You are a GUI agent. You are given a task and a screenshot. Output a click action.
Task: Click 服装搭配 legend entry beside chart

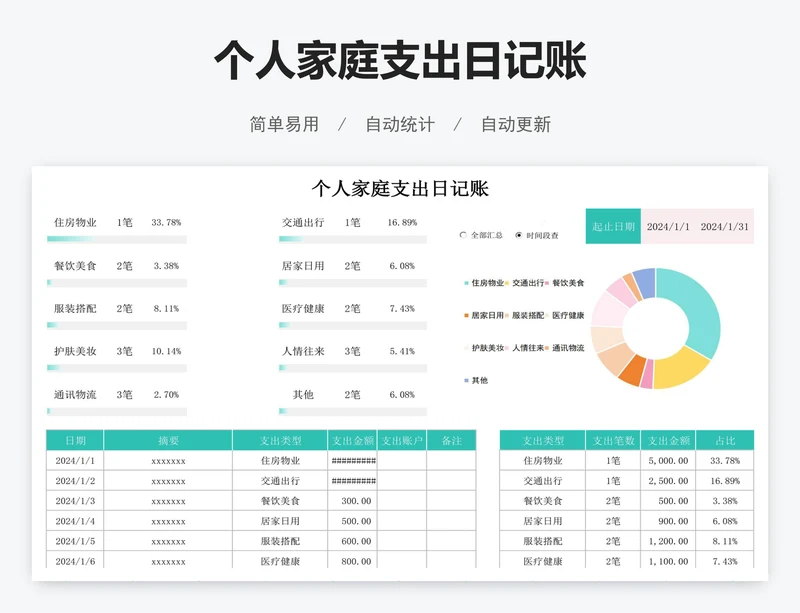(524, 315)
